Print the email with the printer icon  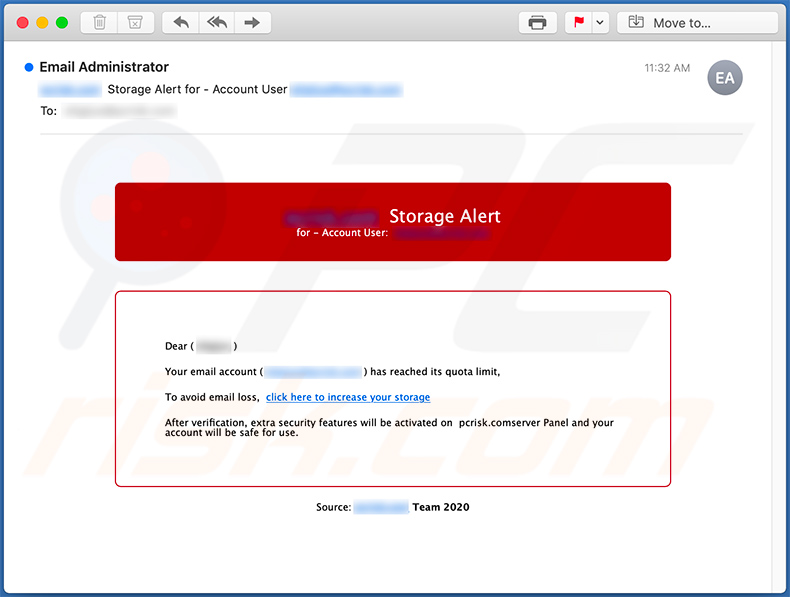click(x=537, y=23)
